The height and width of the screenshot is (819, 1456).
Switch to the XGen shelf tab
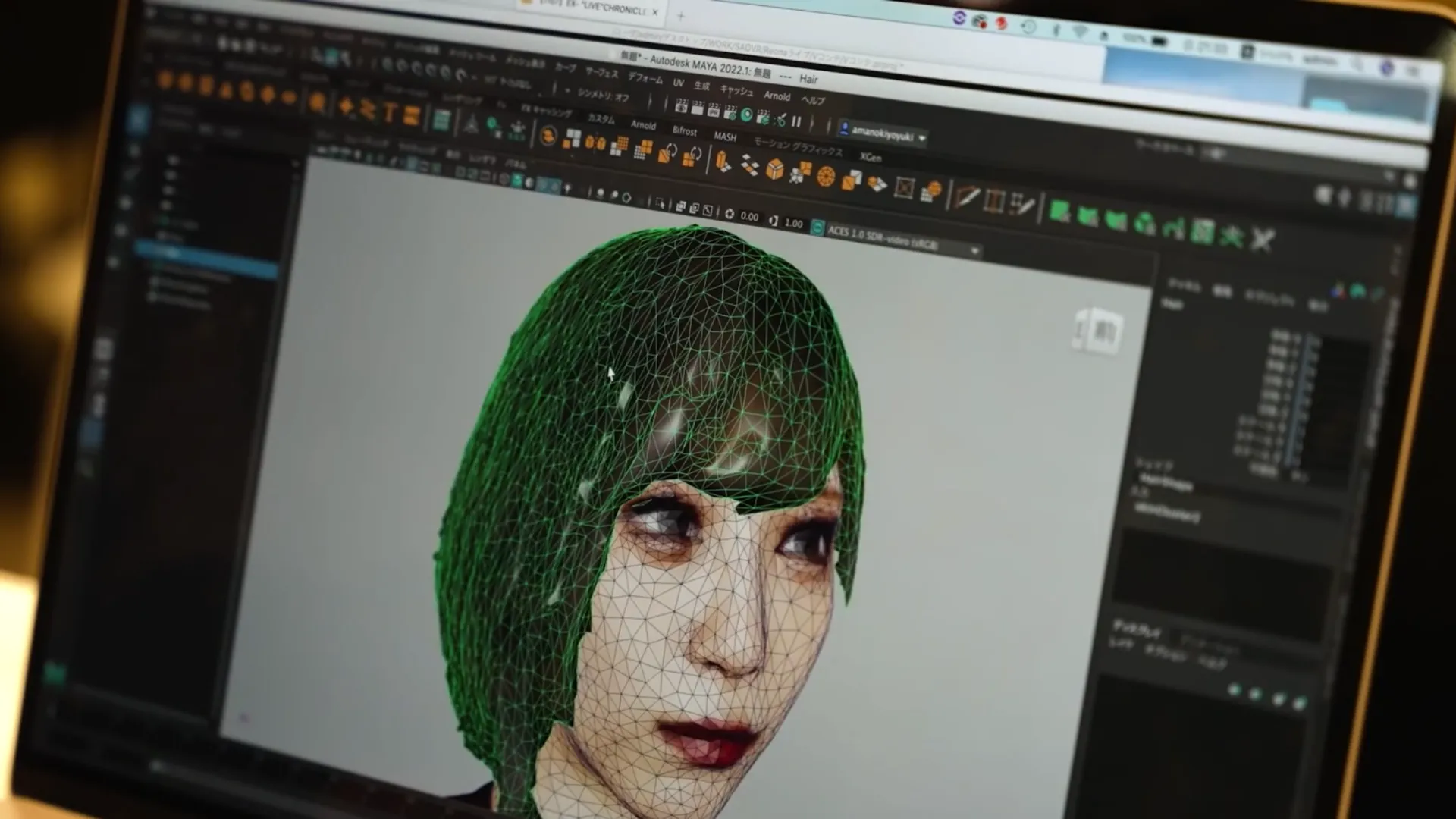[x=871, y=157]
